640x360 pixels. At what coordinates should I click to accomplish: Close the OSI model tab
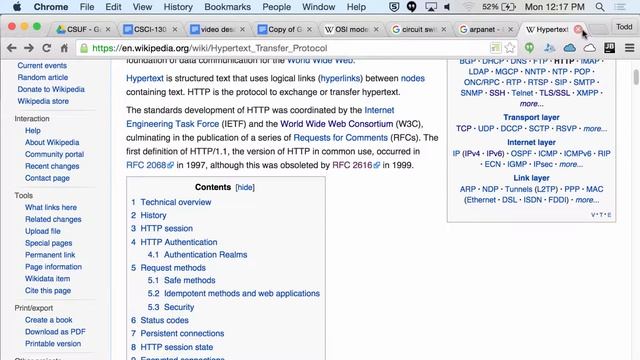(x=376, y=29)
